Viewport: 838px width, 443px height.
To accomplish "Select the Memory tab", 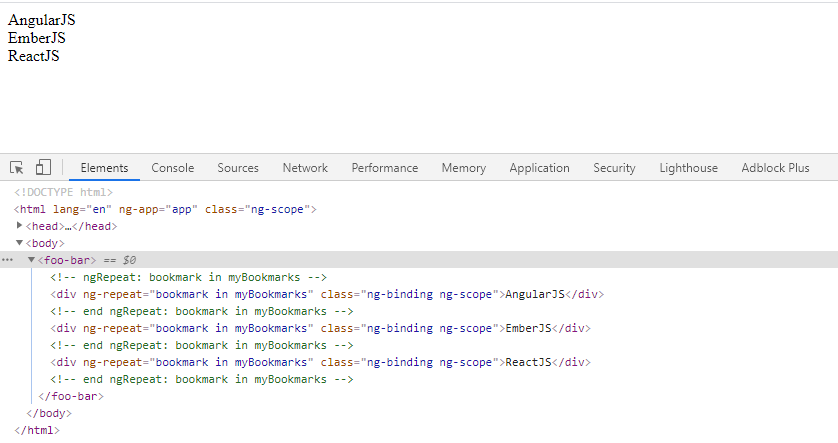I will [463, 168].
